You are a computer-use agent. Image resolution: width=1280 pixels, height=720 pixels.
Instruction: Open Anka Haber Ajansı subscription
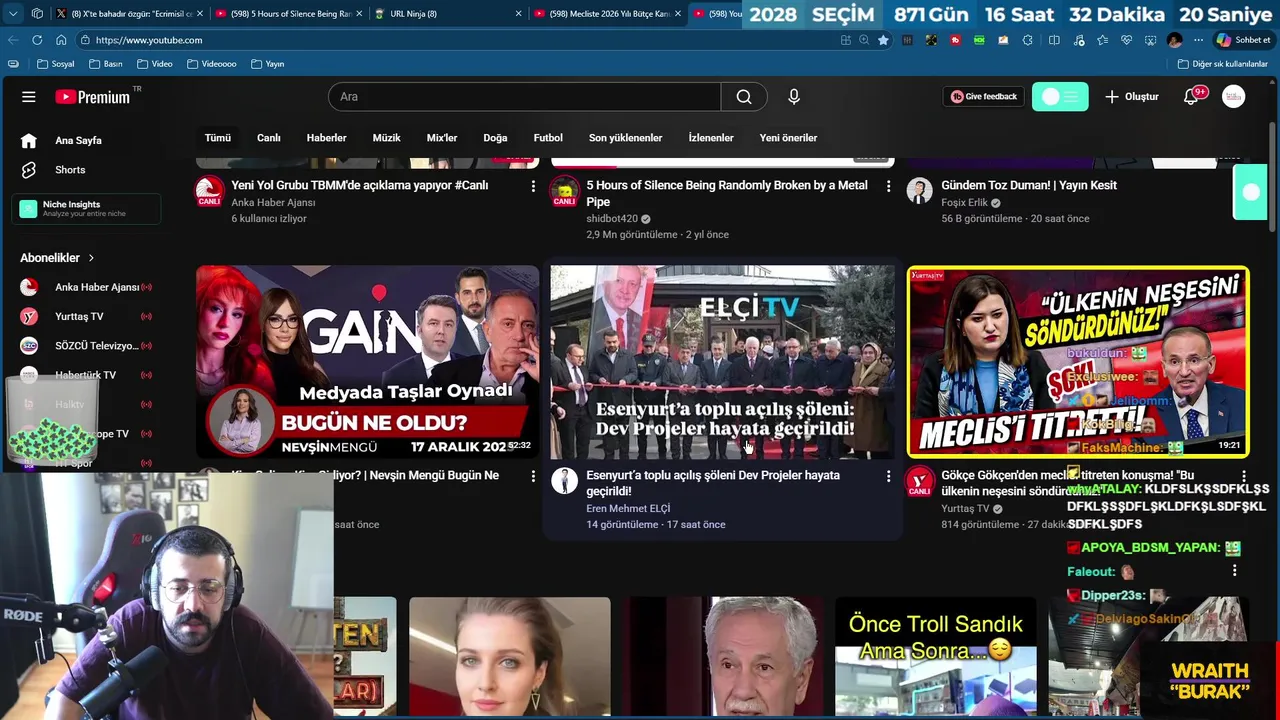[x=86, y=287]
